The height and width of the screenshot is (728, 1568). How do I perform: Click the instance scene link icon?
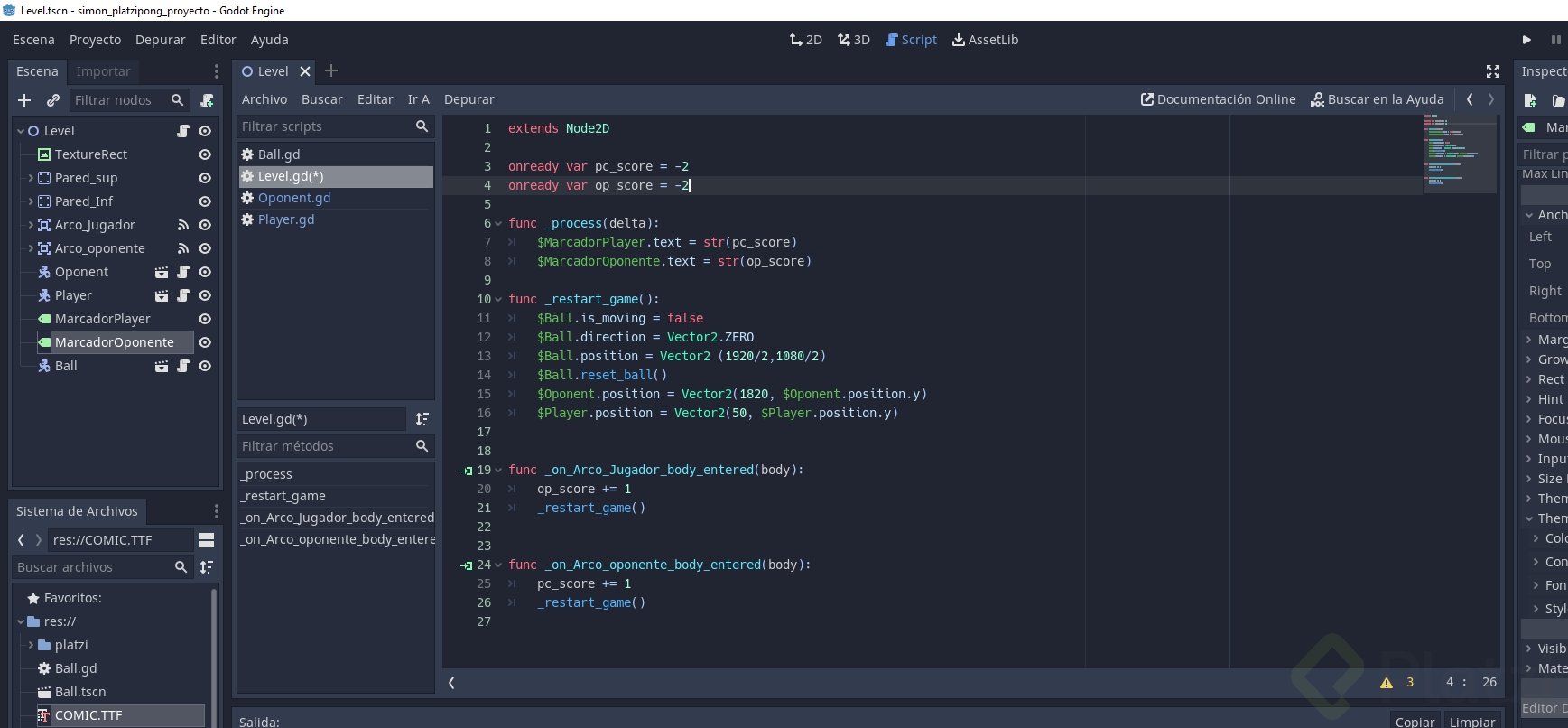coord(53,100)
